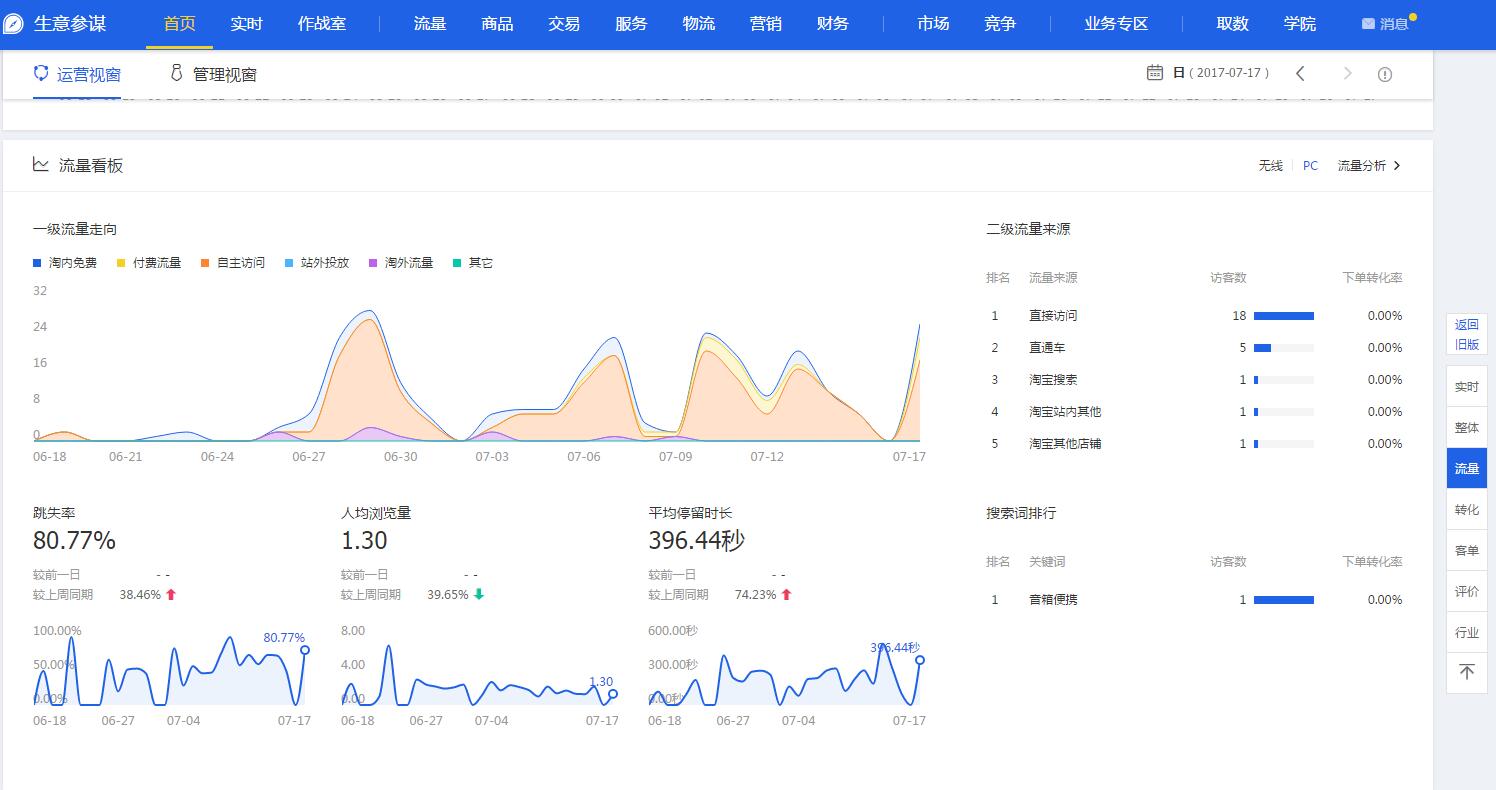The width and height of the screenshot is (1496, 790).
Task: Select the keyword 音箱便携 in 搜索词排行
Action: 1052,599
